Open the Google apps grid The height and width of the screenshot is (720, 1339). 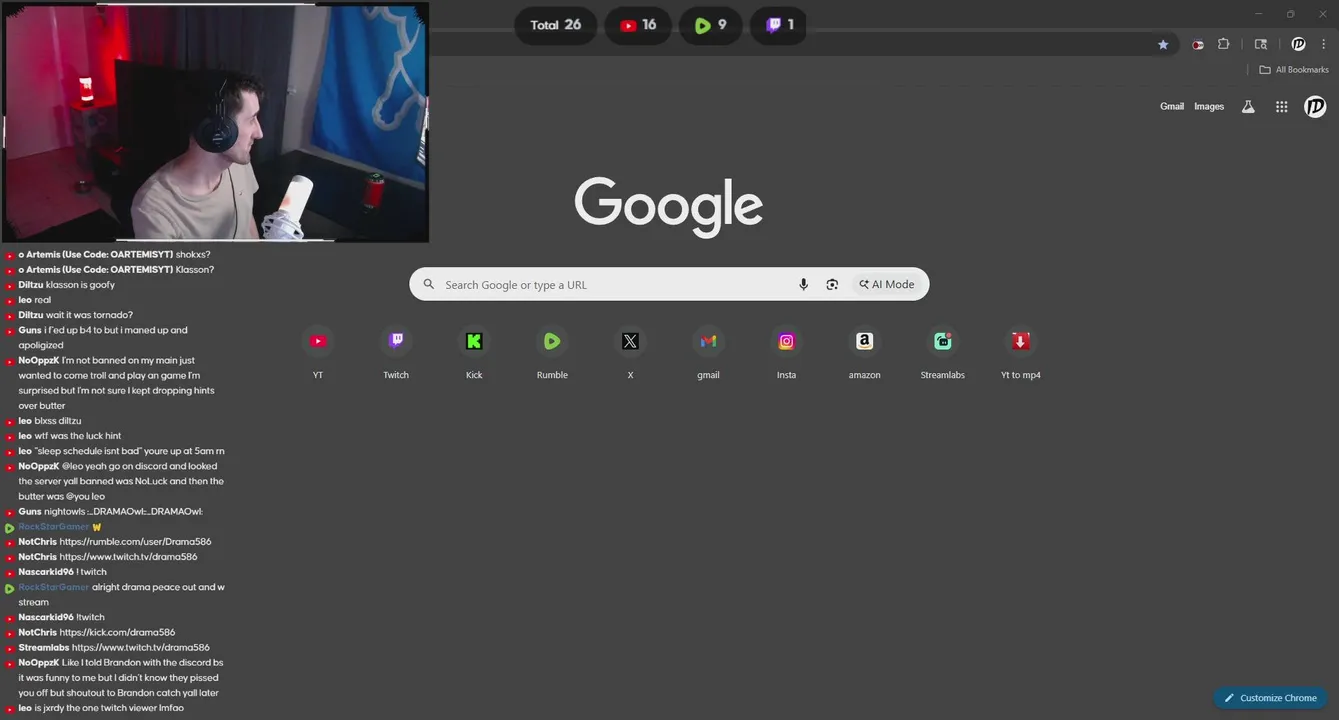(x=1281, y=107)
